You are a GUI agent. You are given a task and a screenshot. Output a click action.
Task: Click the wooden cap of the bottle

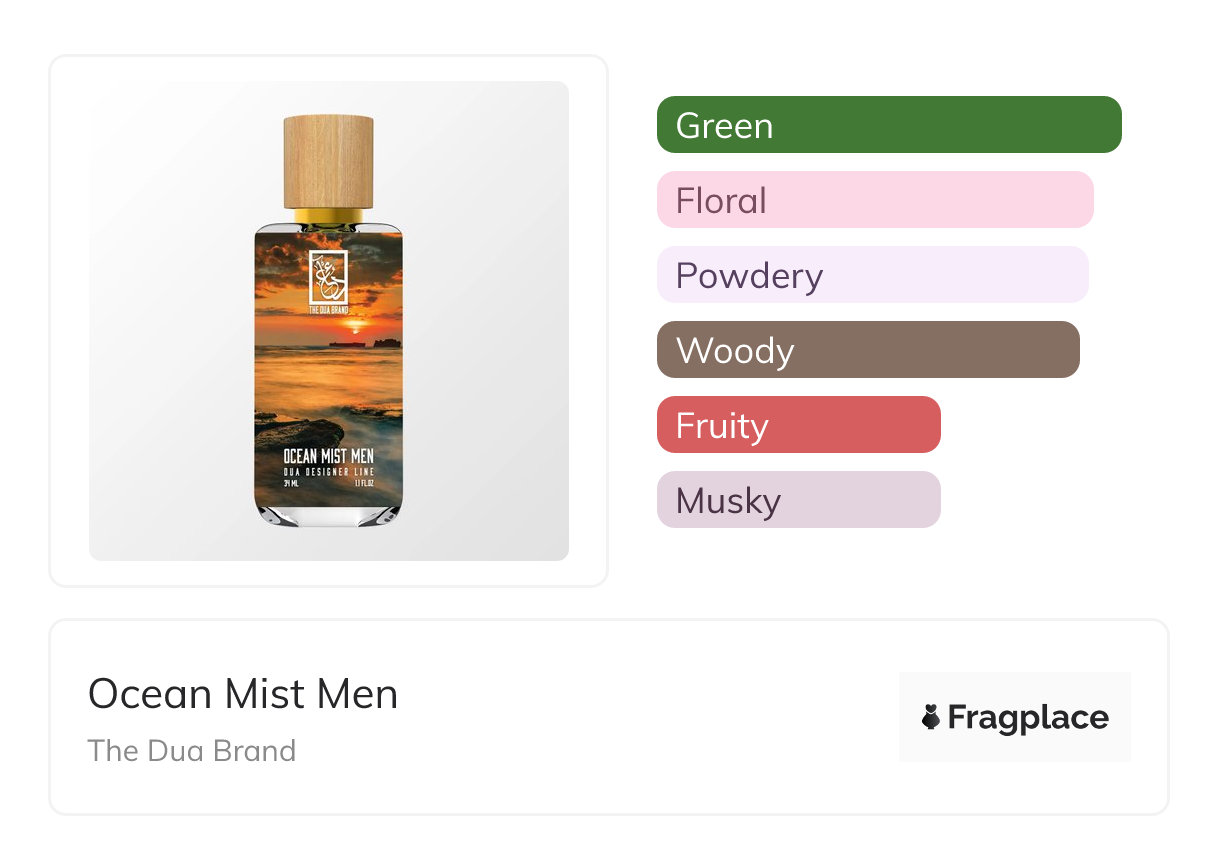click(x=329, y=161)
